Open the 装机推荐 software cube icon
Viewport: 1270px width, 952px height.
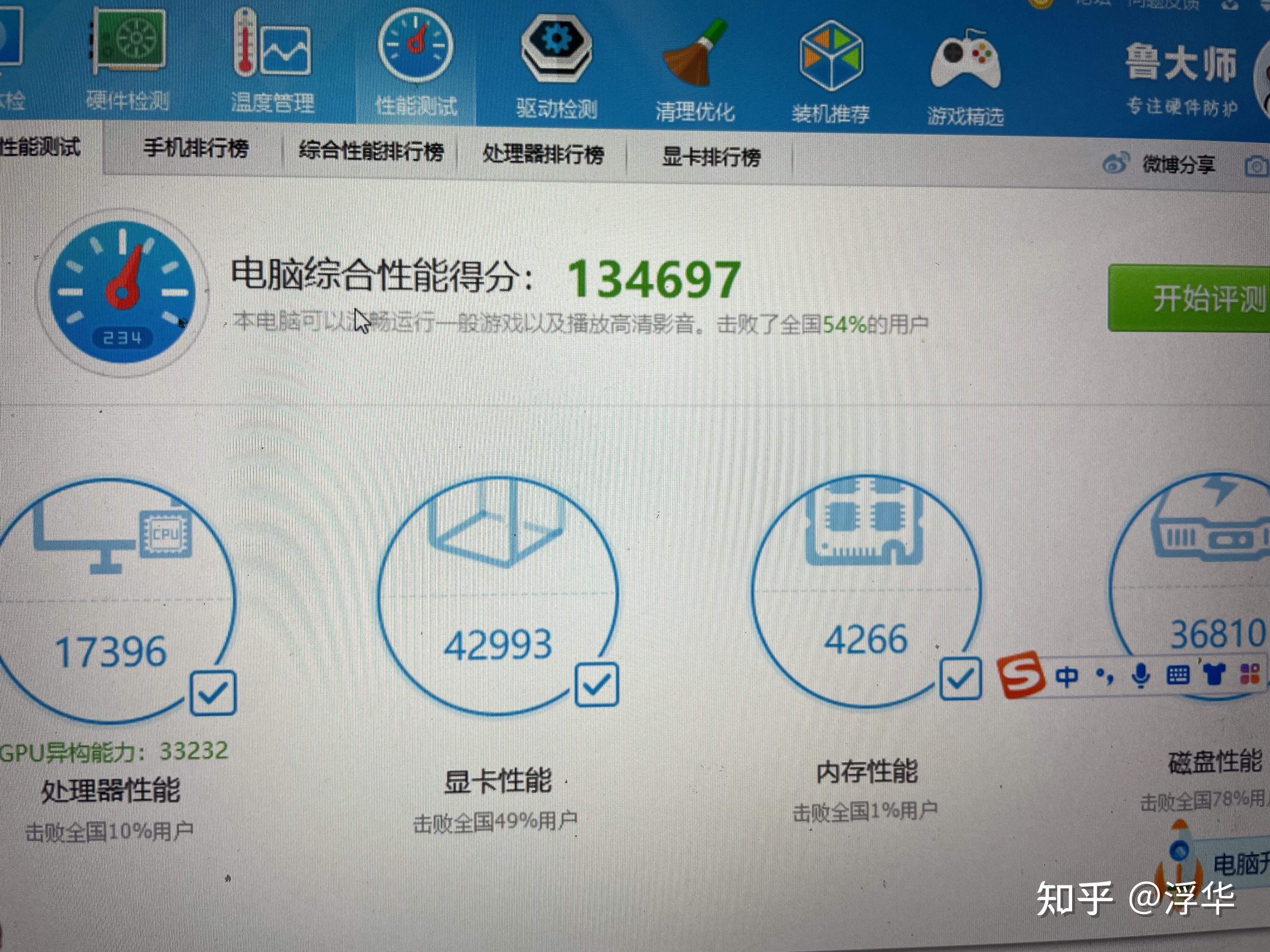(831, 56)
